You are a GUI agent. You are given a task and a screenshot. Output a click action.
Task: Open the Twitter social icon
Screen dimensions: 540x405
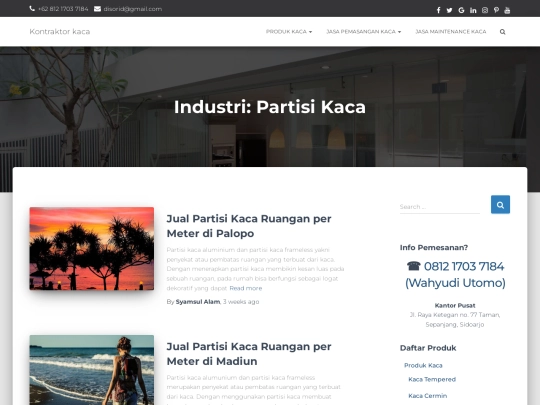point(449,10)
